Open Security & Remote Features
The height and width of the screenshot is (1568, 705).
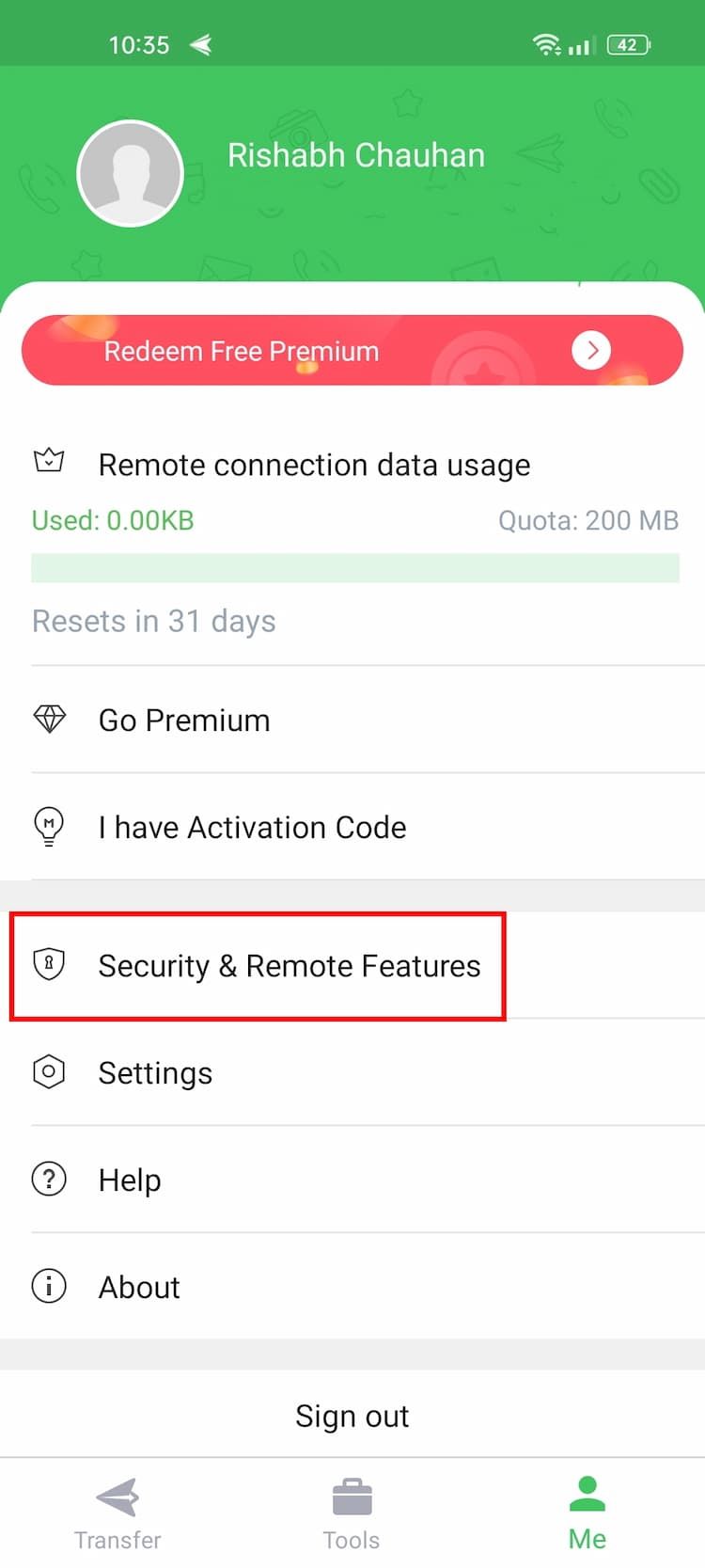pyautogui.click(x=352, y=966)
